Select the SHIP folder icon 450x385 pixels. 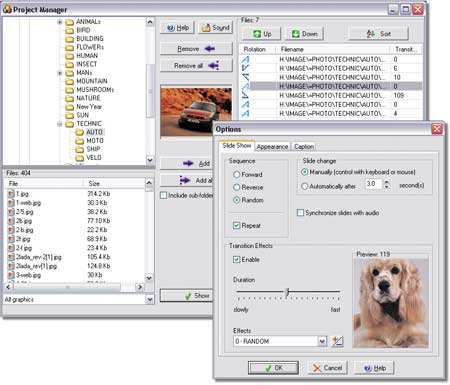pos(80,149)
